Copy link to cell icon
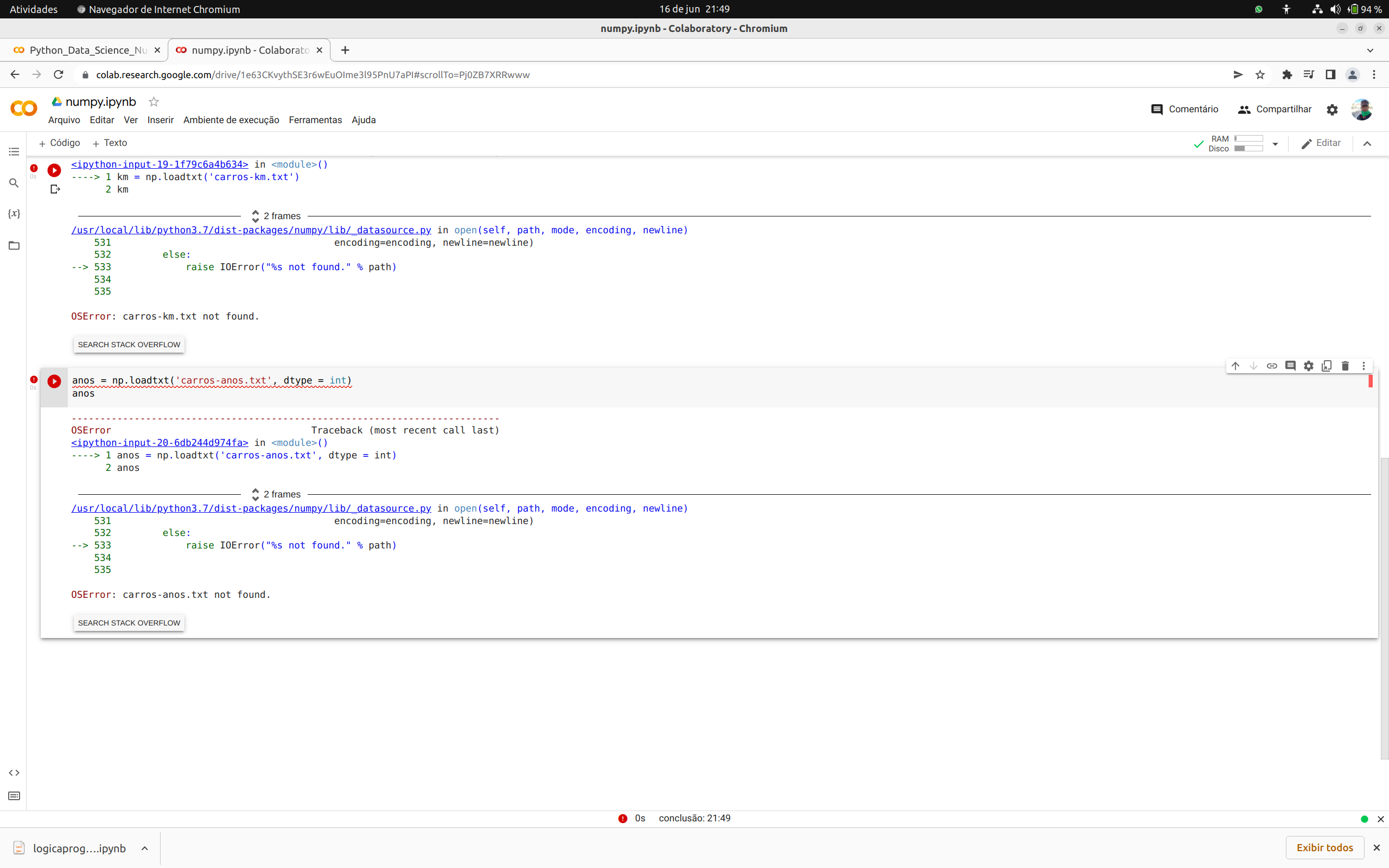Screen dimensions: 1389x868 (x=1272, y=366)
